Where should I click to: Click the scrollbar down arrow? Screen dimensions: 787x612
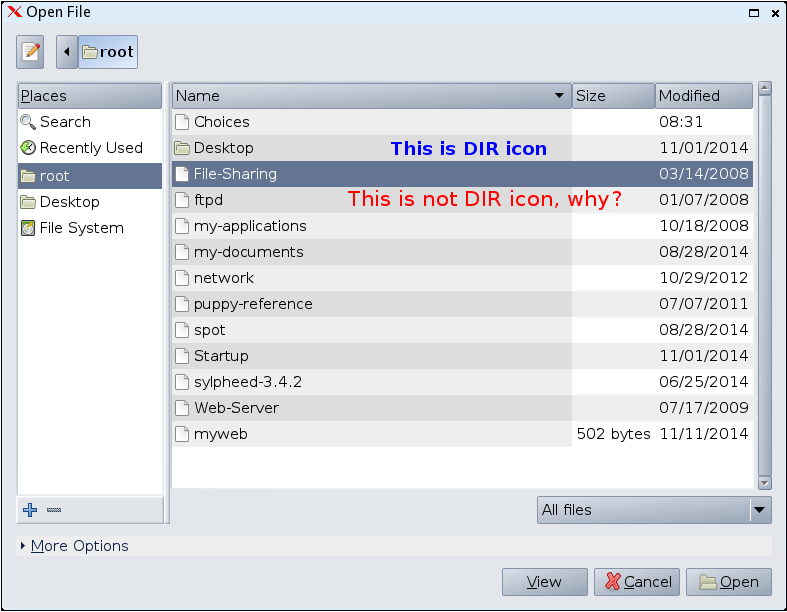pos(764,483)
